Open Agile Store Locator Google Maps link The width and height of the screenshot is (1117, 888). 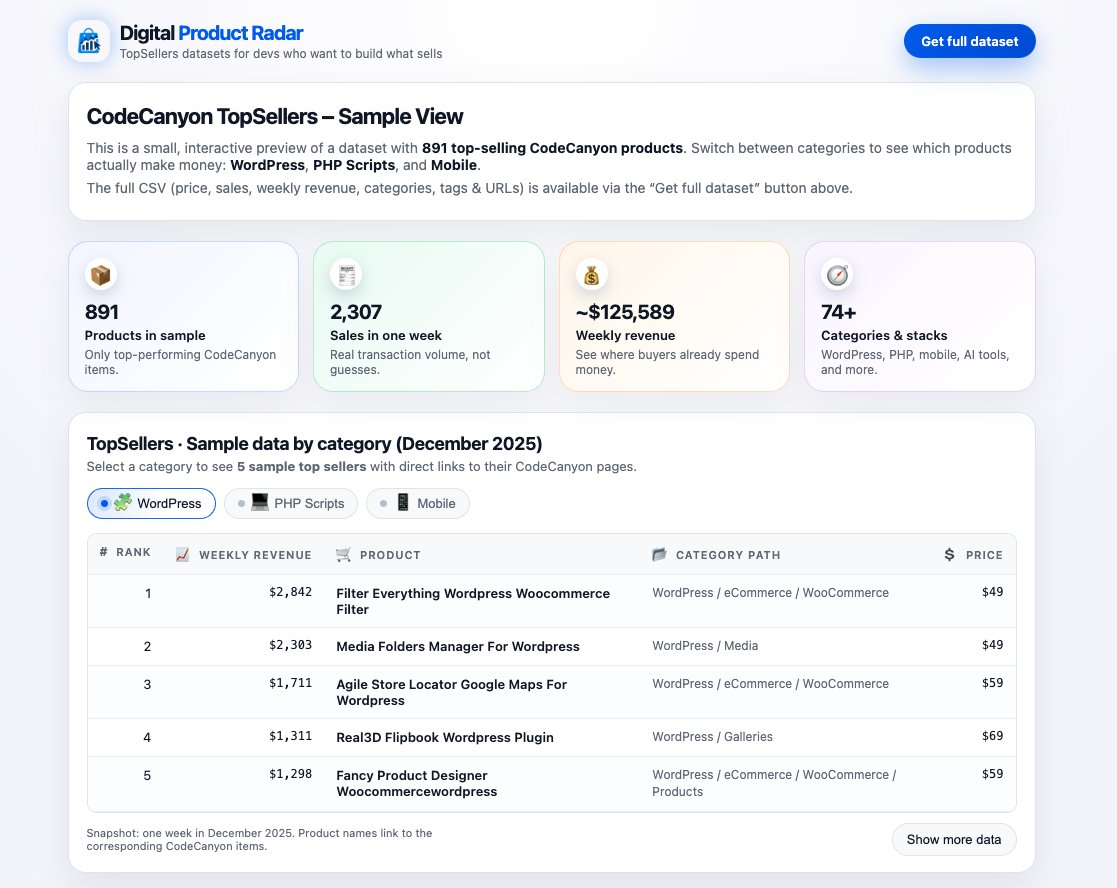[x=452, y=692]
